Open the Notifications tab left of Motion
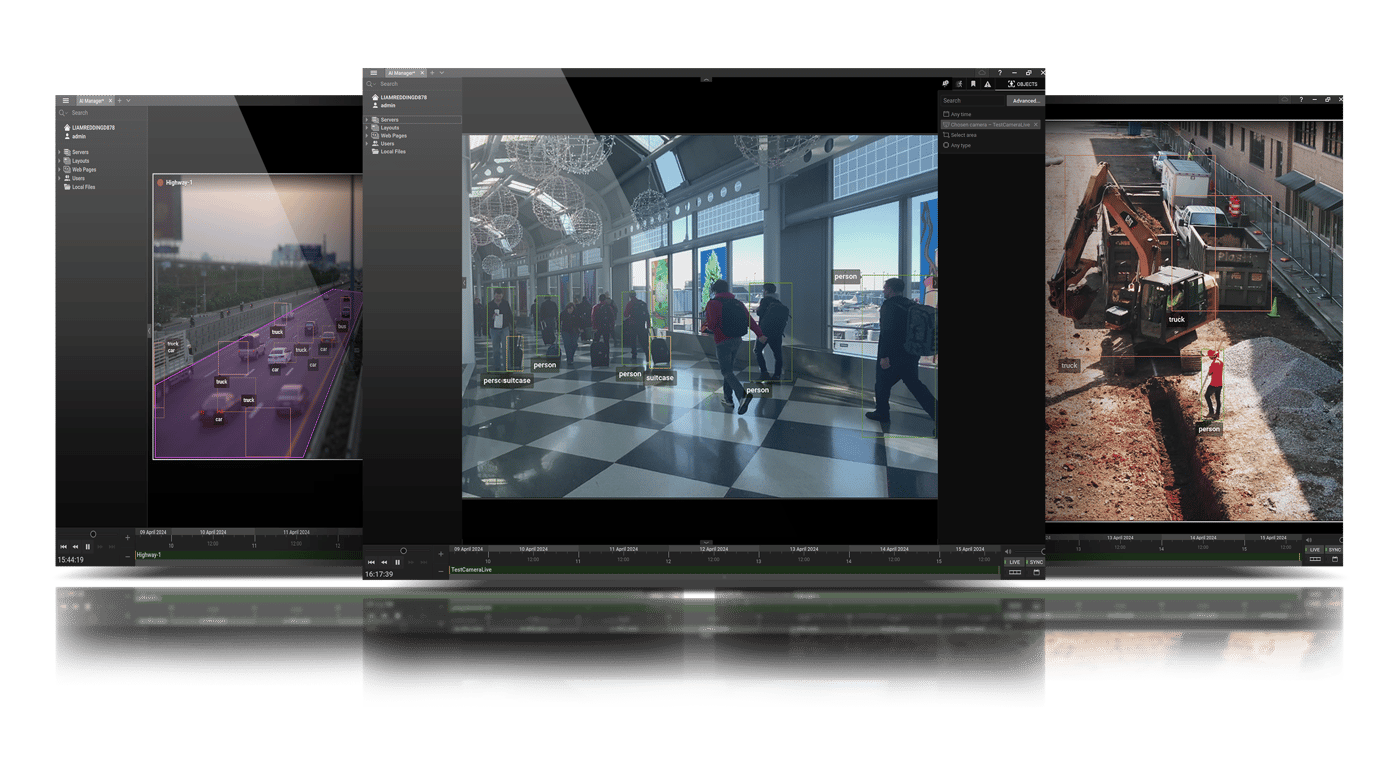 tap(945, 84)
